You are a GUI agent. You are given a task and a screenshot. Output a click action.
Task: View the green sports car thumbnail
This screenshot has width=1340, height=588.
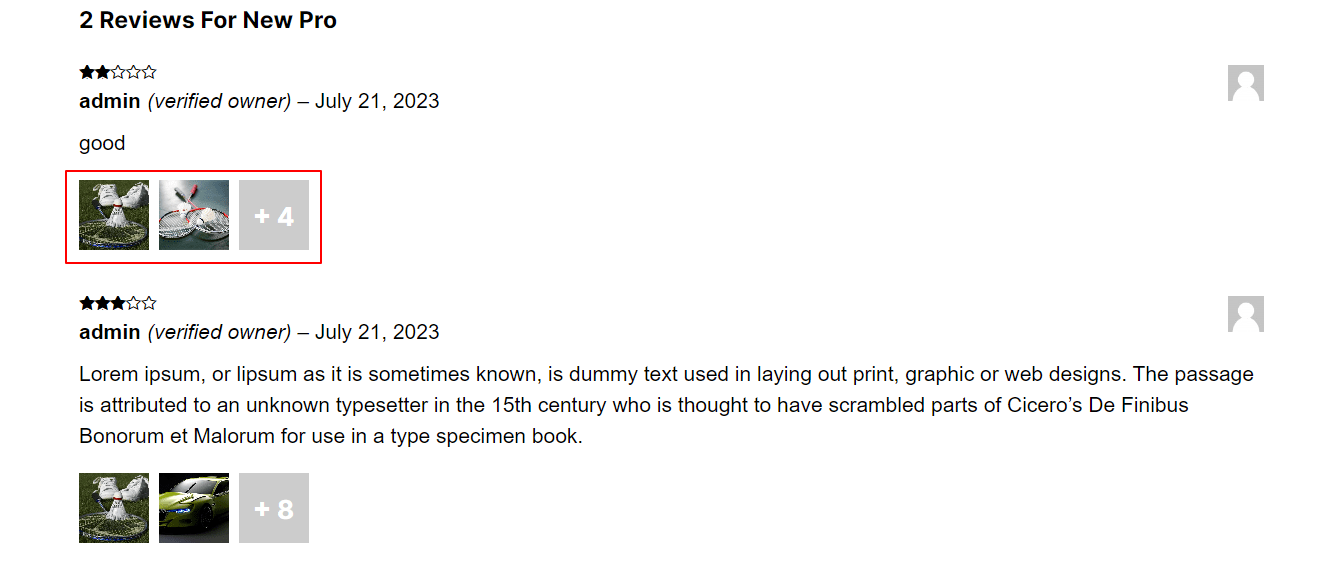(194, 508)
